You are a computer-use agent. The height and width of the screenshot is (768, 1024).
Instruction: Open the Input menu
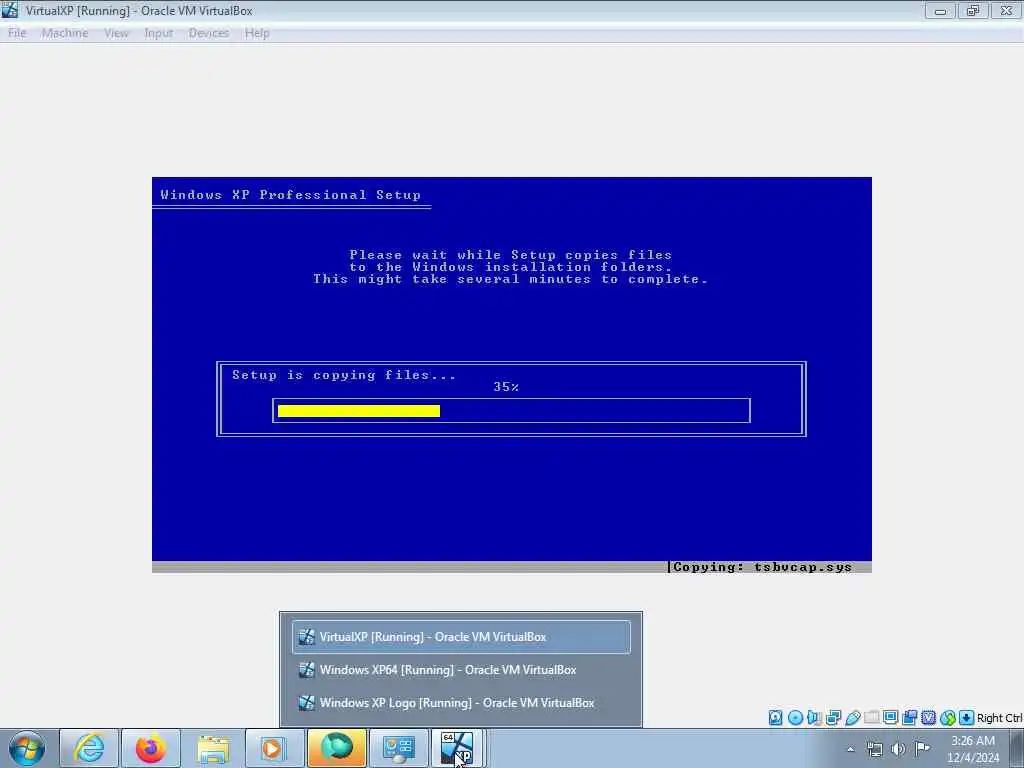tap(159, 33)
